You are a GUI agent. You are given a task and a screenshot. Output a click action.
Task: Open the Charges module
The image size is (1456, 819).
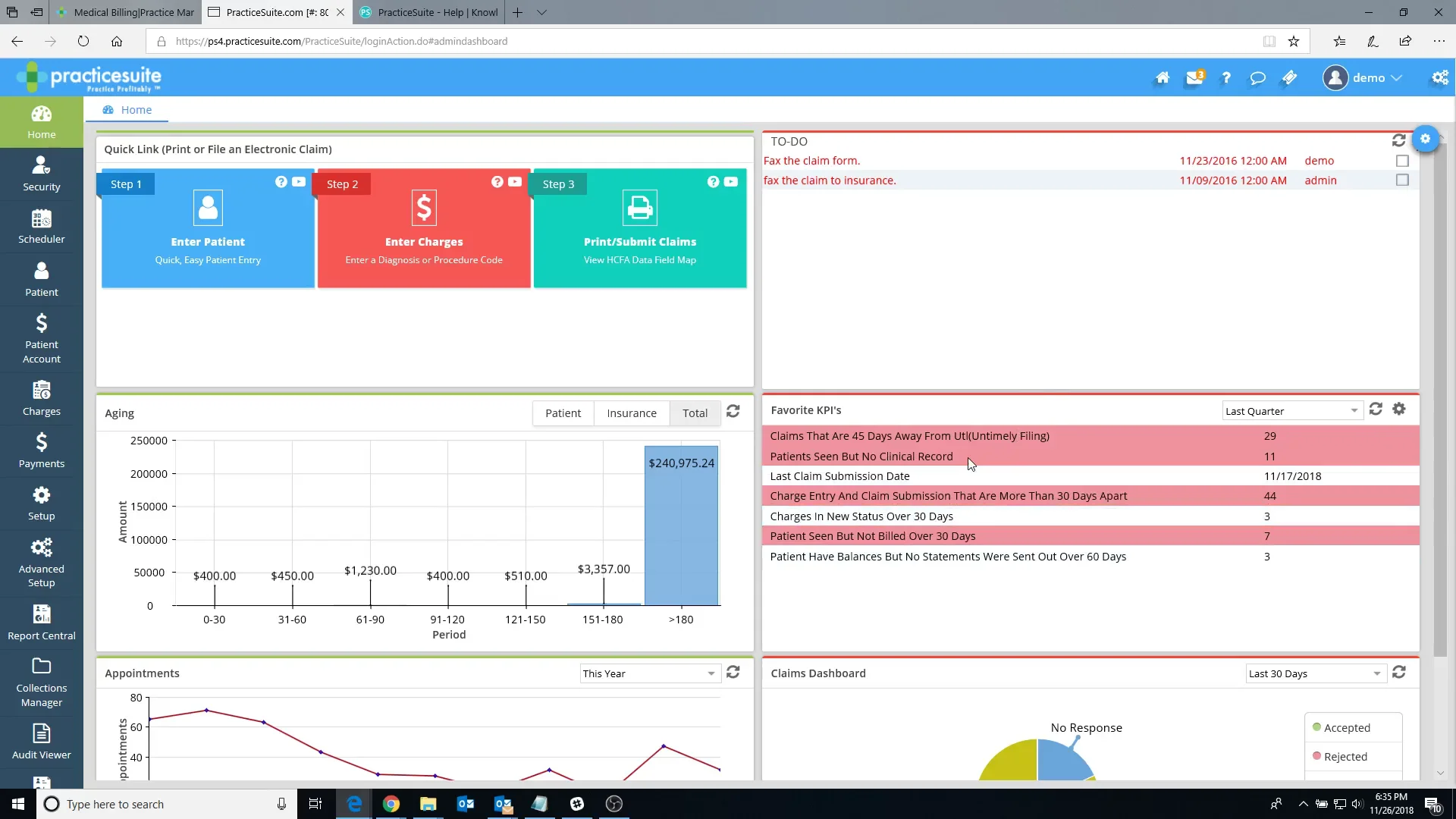pyautogui.click(x=41, y=399)
